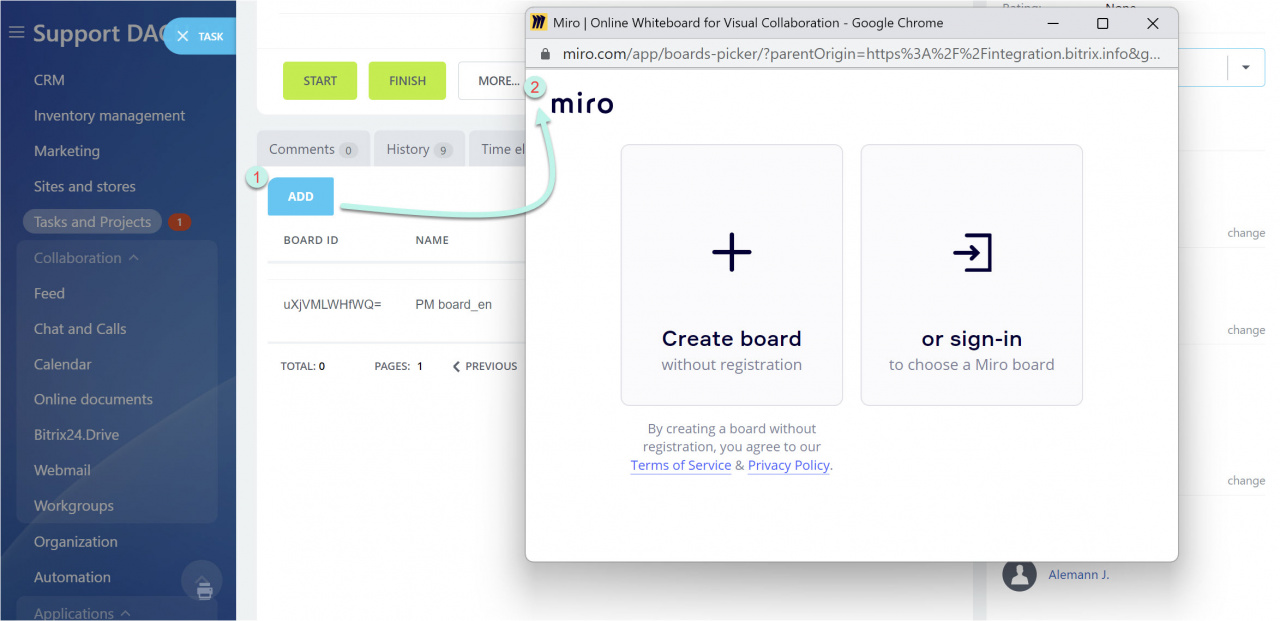Image resolution: width=1280 pixels, height=621 pixels.
Task: Open Sites and stores
Action: click(x=85, y=187)
